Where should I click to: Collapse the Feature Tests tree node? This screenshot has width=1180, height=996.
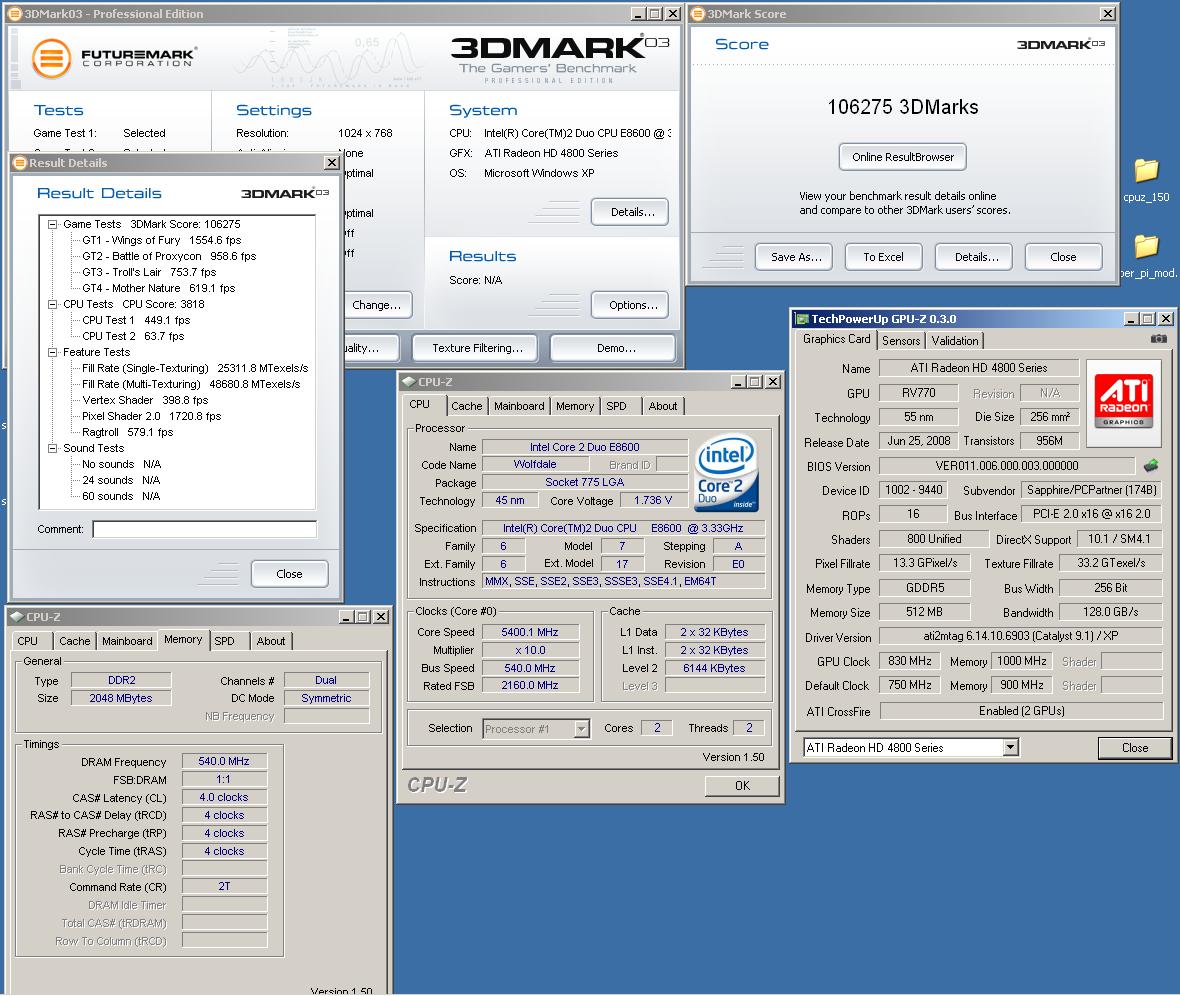click(53, 352)
